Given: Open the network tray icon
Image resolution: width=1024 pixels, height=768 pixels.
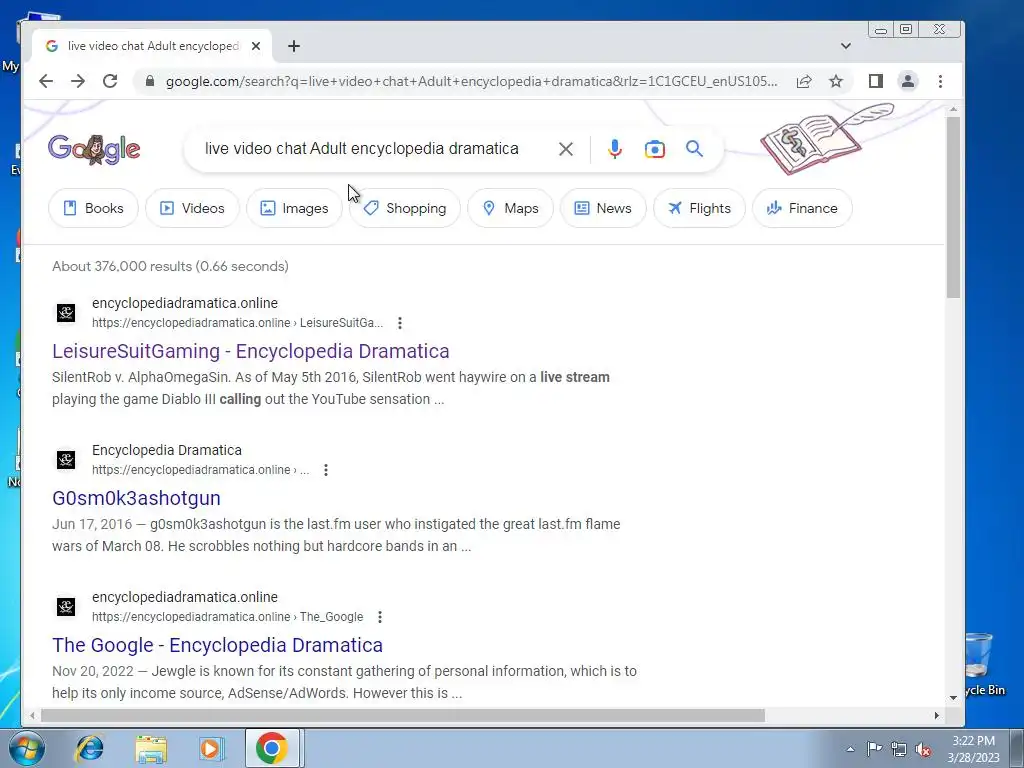Looking at the screenshot, I should [899, 749].
